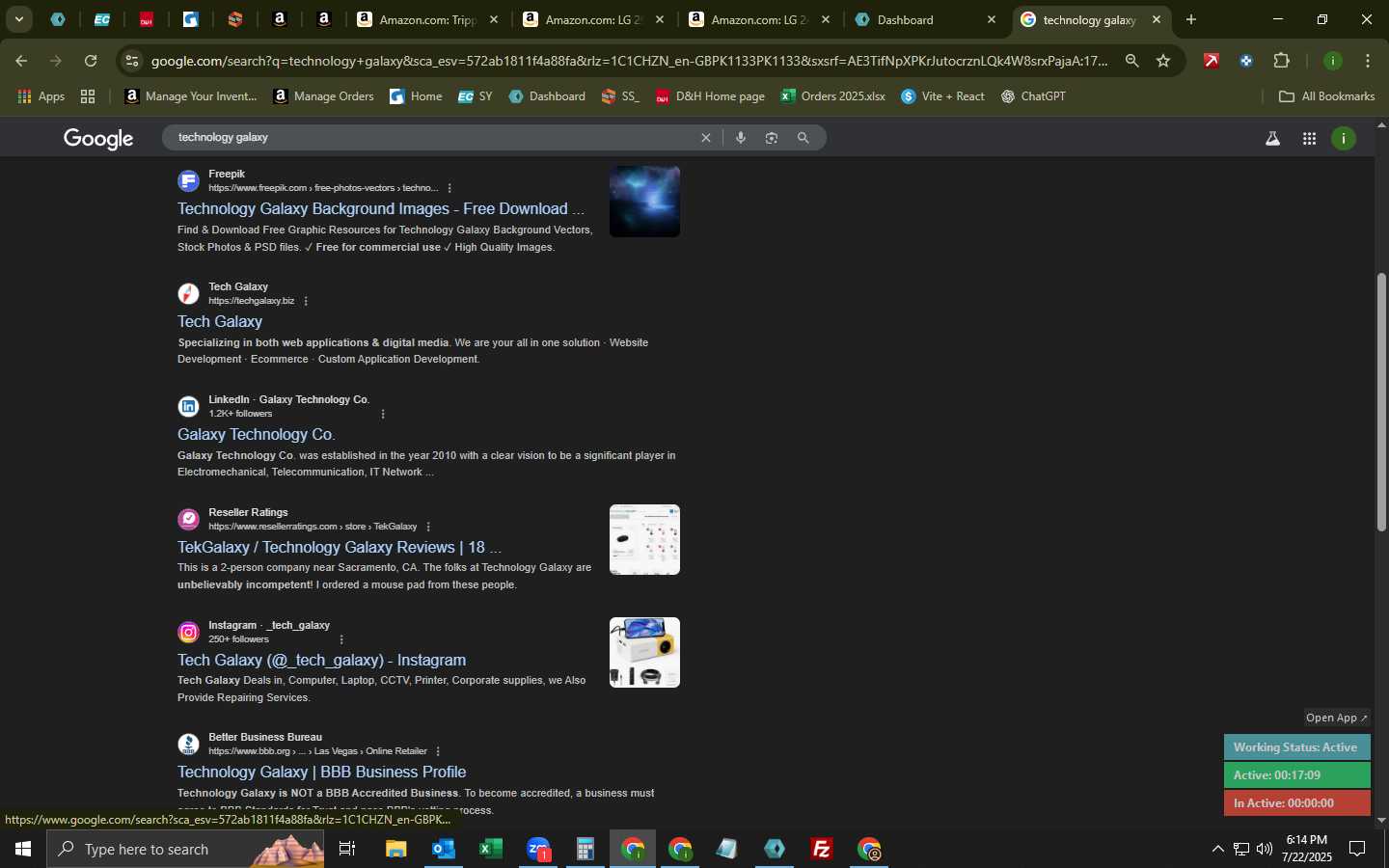Open the Windows Start menu
The image size is (1389, 868).
click(x=22, y=849)
